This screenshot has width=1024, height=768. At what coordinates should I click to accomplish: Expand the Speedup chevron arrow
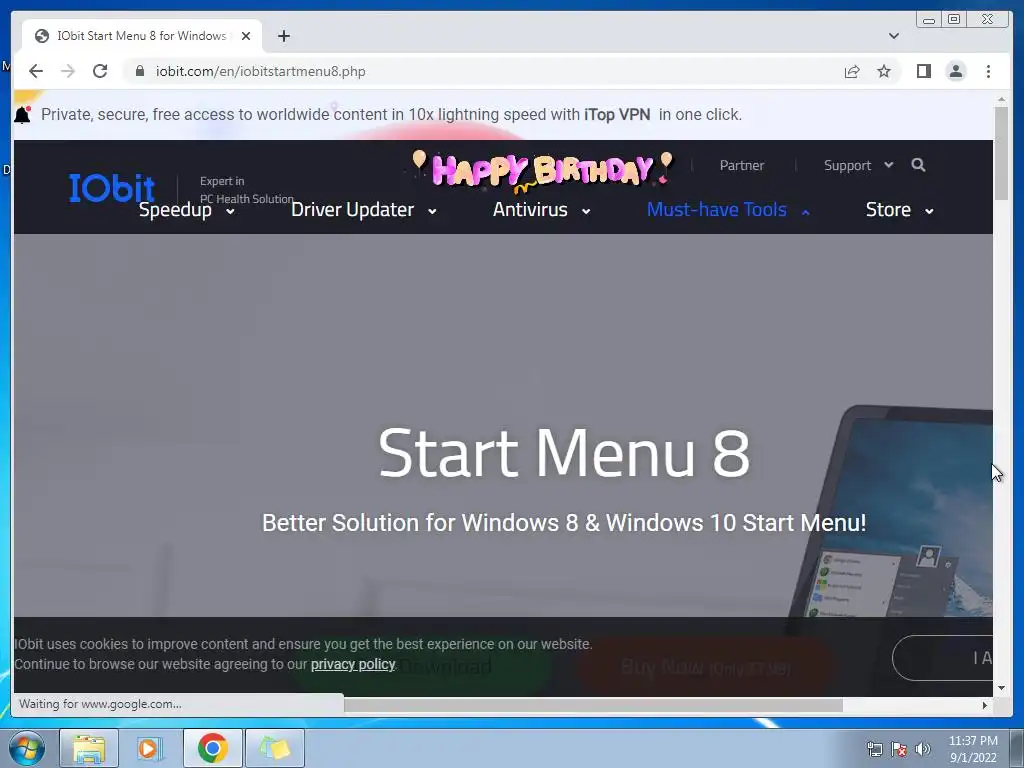pyautogui.click(x=230, y=212)
